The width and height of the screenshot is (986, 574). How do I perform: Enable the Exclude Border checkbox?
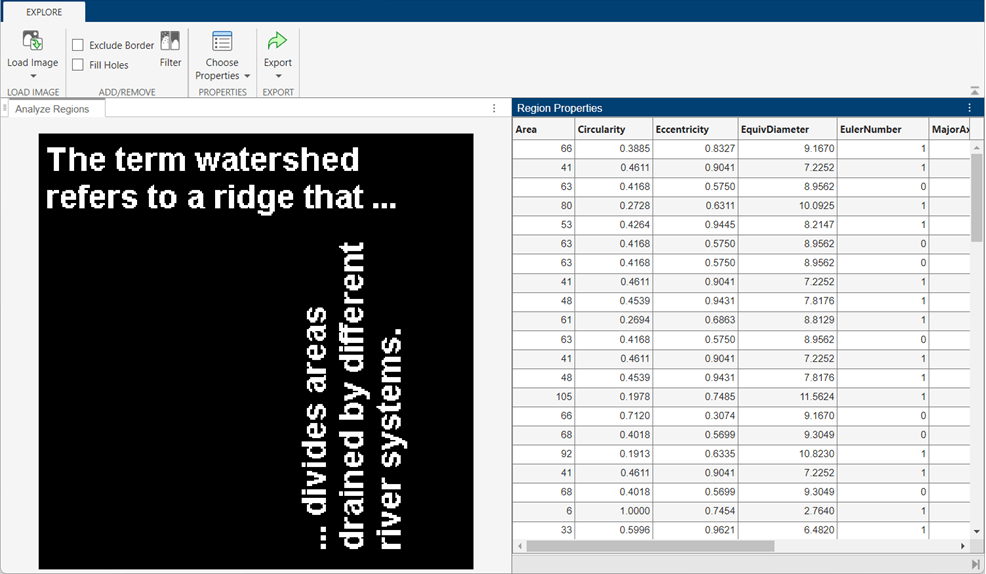[78, 45]
